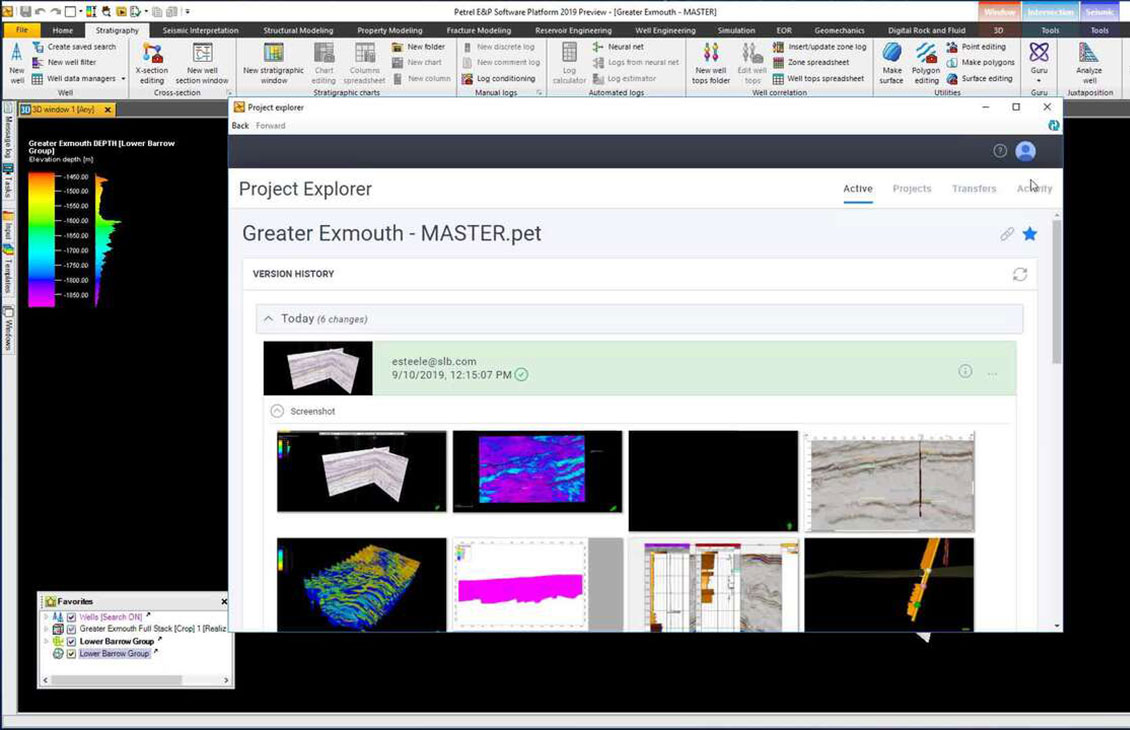The image size is (1130, 730).
Task: Uncheck Greater Exmouth Full Stack checkbox
Action: click(71, 629)
